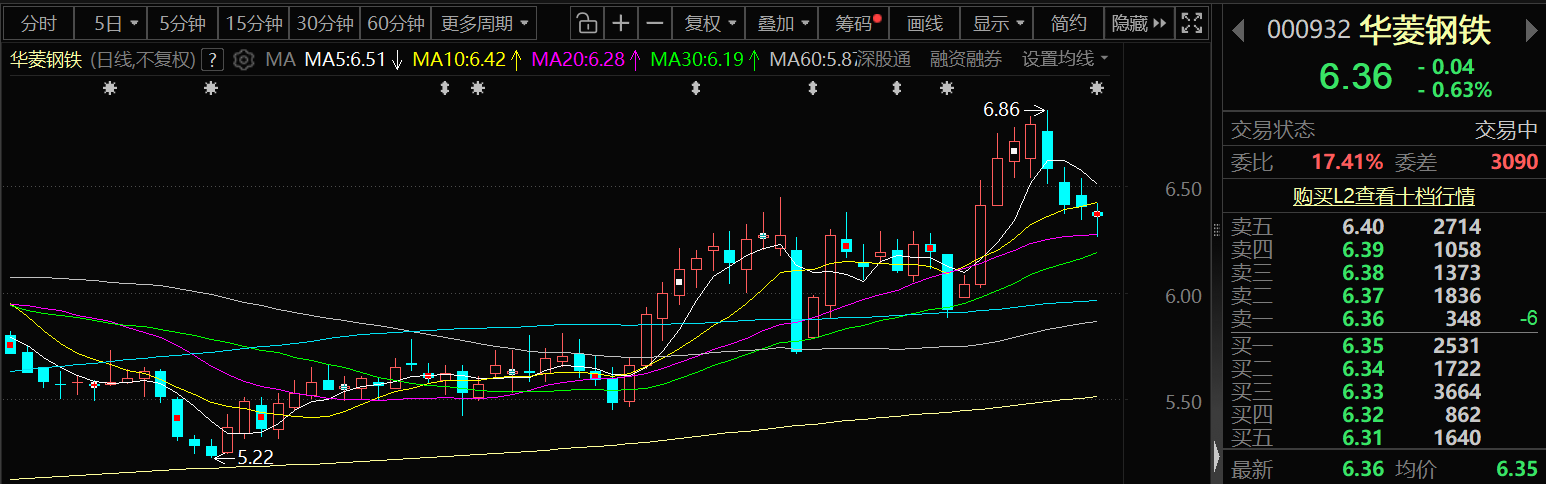Click the vertical panel divider handle
The height and width of the screenshot is (484, 1546).
pos(1217,458)
